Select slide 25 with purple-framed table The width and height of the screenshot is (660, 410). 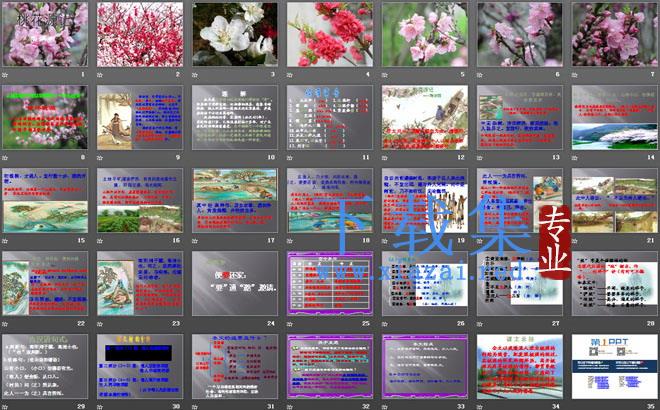(330, 283)
